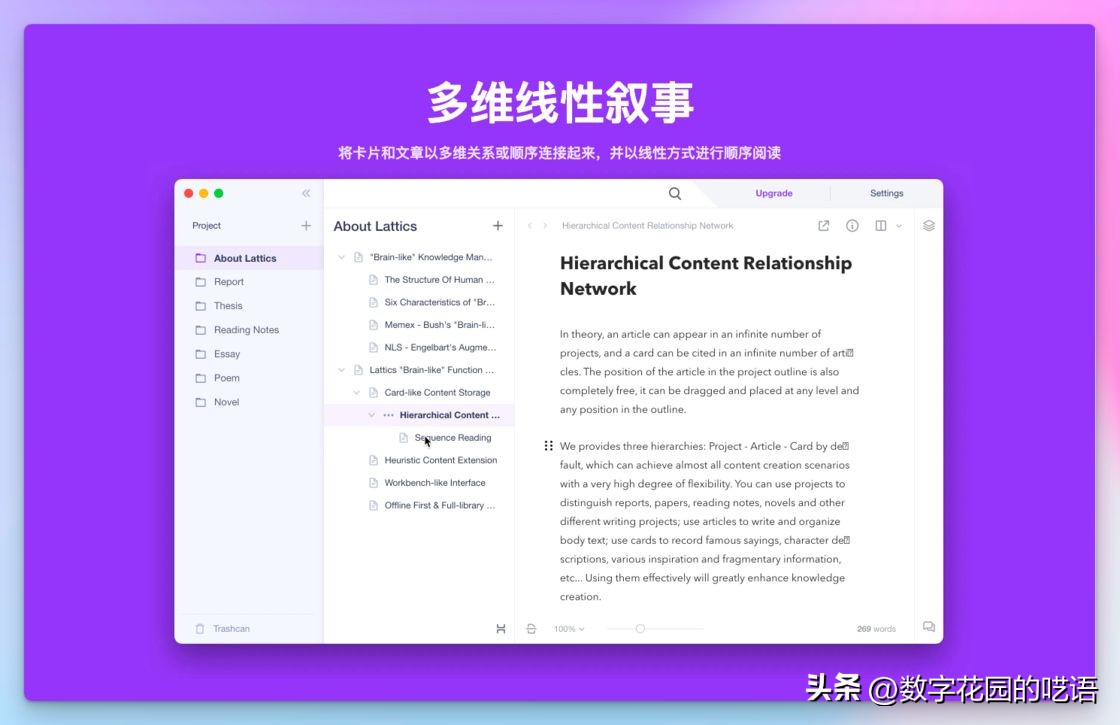The height and width of the screenshot is (725, 1120).
Task: Click the paragraph starting "We provides three"
Action: (706, 521)
